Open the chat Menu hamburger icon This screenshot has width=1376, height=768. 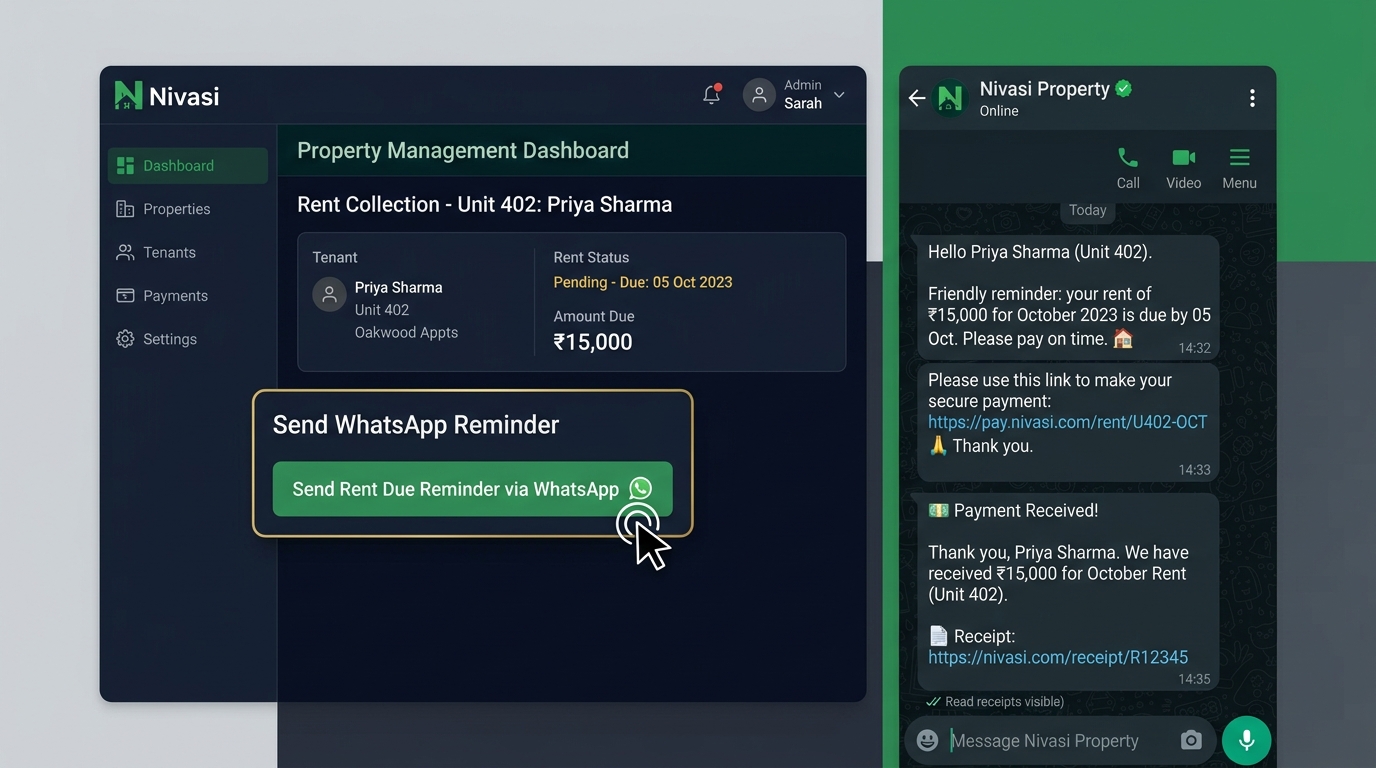click(1240, 167)
